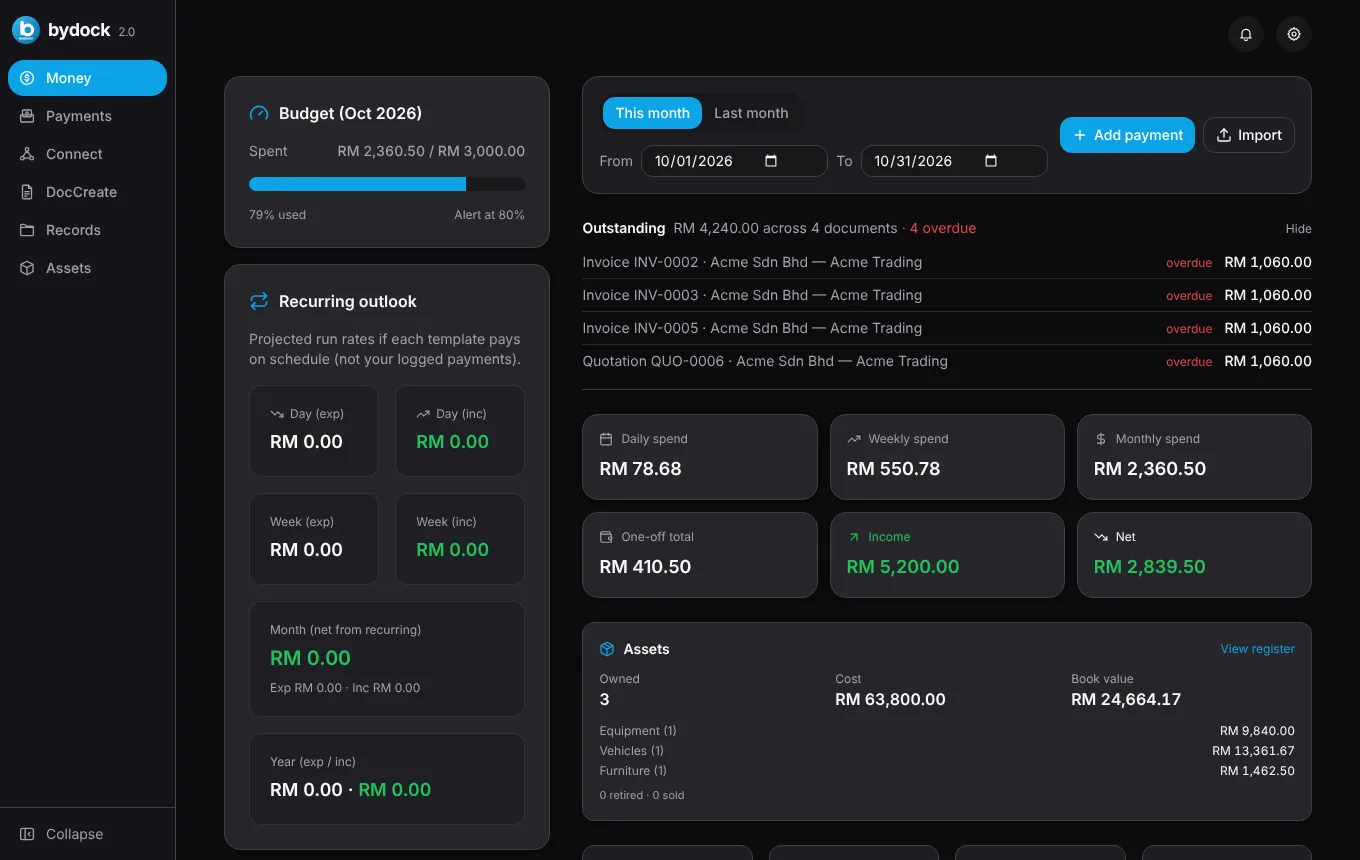1360x860 pixels.
Task: Select the This month tab
Action: coord(652,113)
